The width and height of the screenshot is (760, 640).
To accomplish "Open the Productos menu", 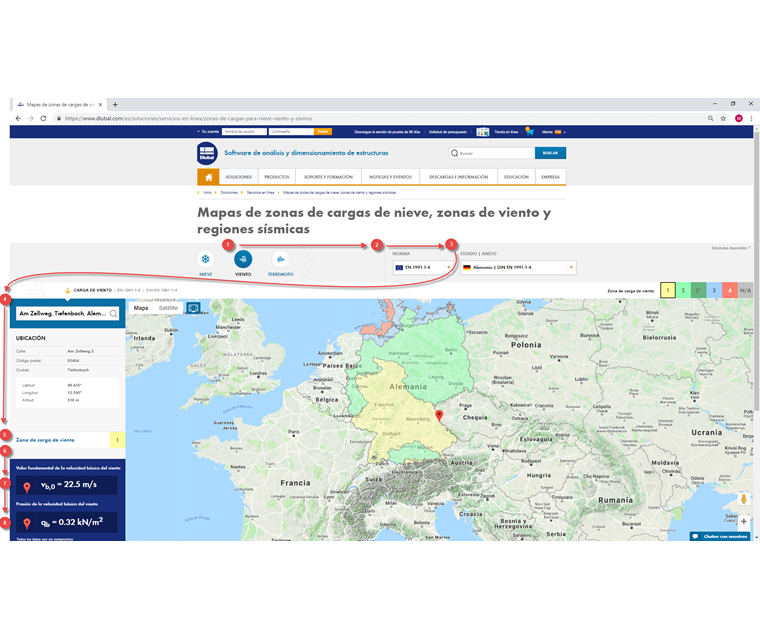I will click(277, 177).
